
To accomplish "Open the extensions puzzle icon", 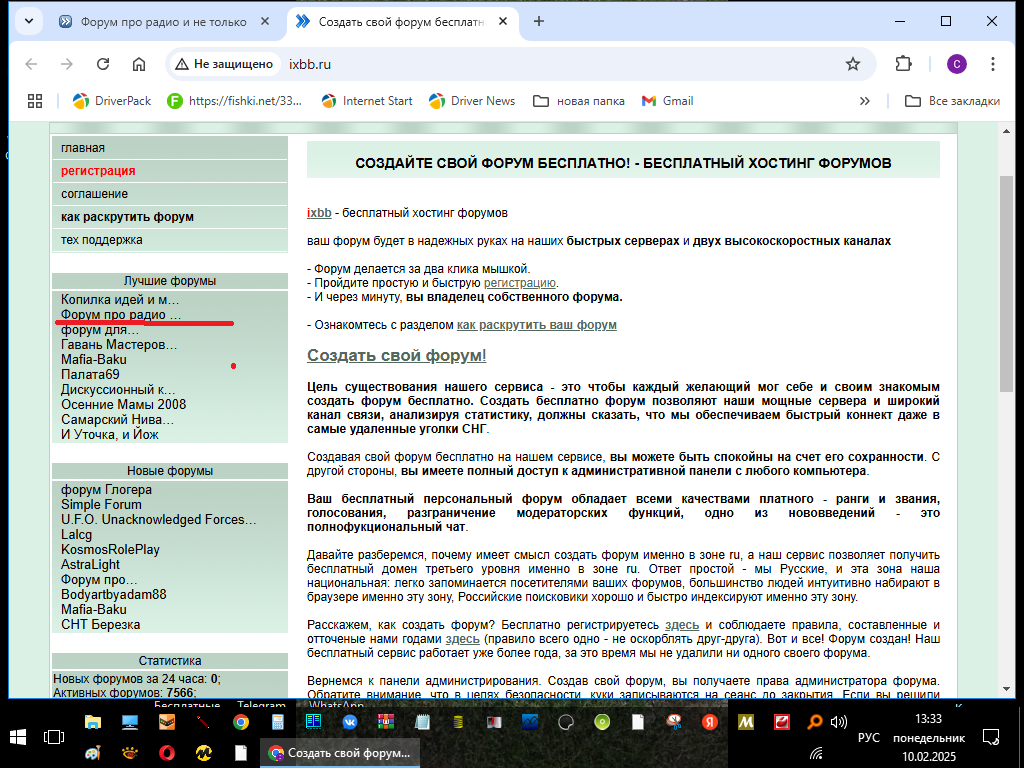I will (x=903, y=64).
